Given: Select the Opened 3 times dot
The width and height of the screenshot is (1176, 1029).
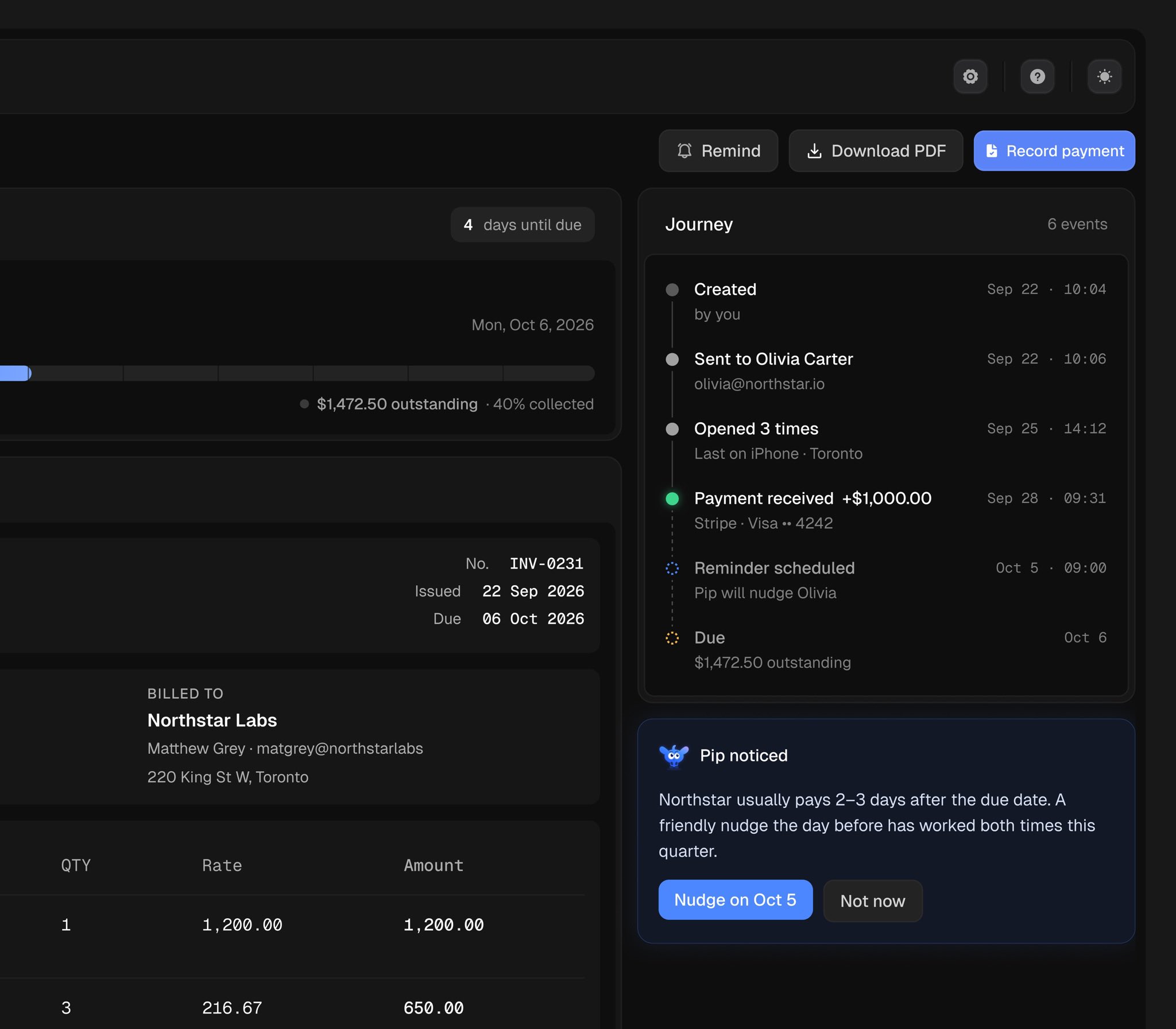Looking at the screenshot, I should tap(672, 429).
